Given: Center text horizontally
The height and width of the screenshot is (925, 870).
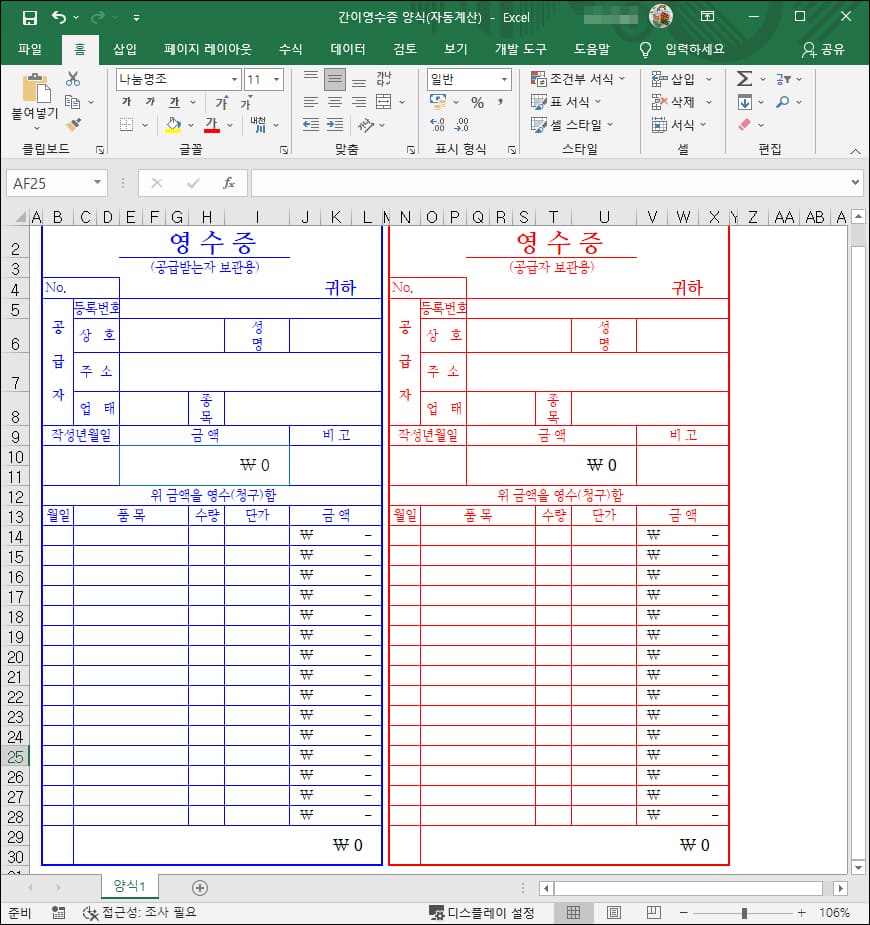Looking at the screenshot, I should tap(335, 102).
